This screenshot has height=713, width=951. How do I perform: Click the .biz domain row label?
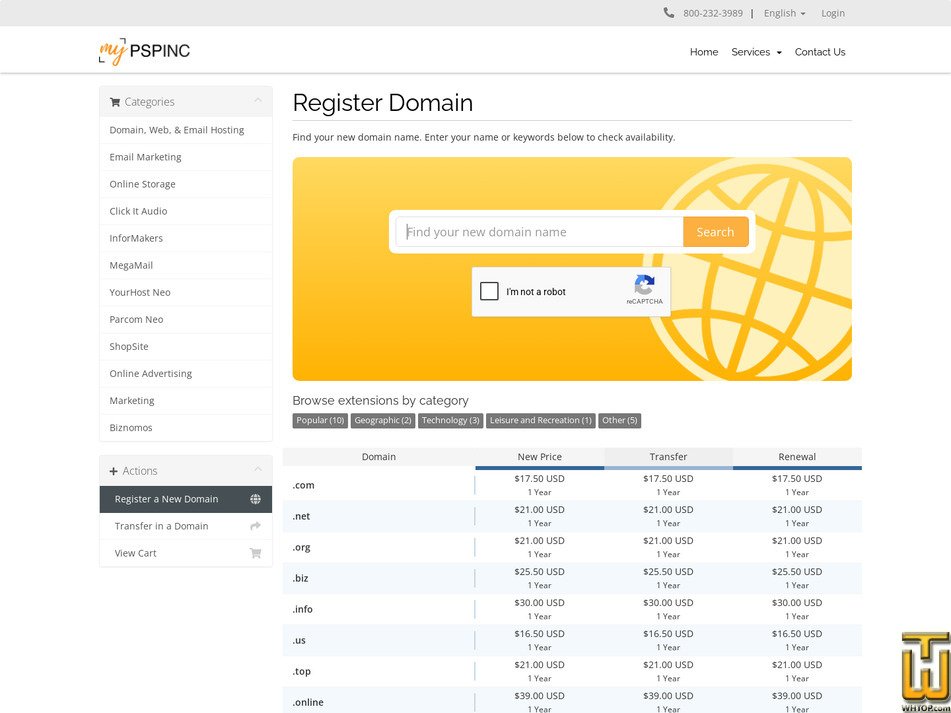300,578
